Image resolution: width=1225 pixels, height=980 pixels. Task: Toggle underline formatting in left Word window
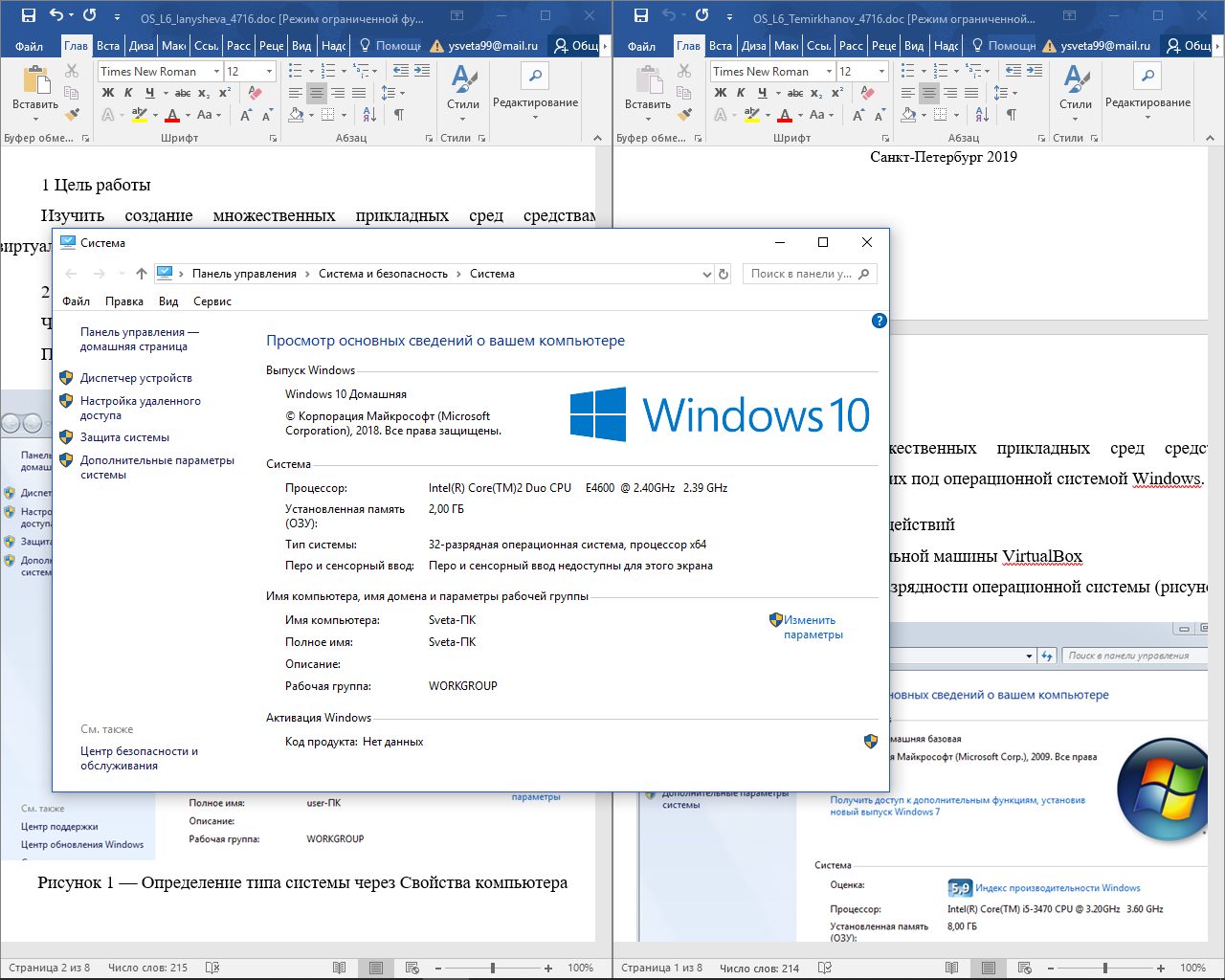[x=149, y=93]
